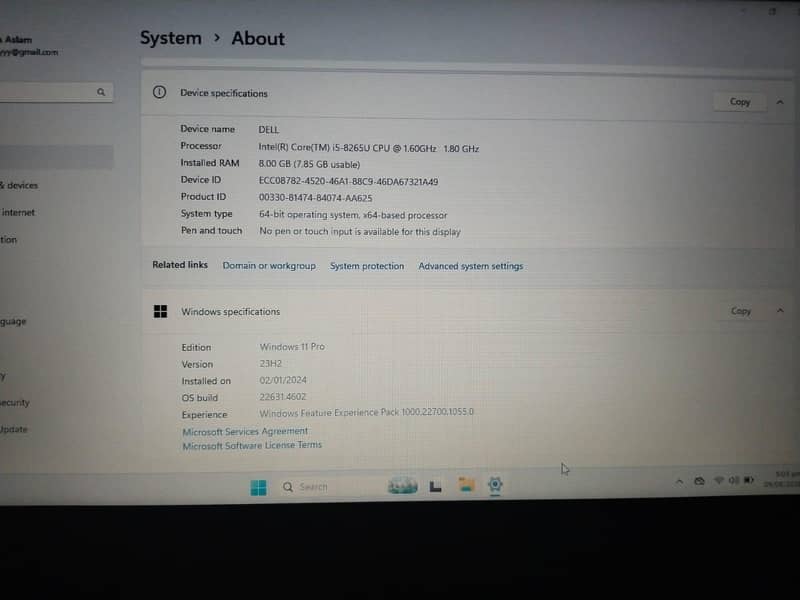Open the System protection link
800x600 pixels.
pos(366,266)
